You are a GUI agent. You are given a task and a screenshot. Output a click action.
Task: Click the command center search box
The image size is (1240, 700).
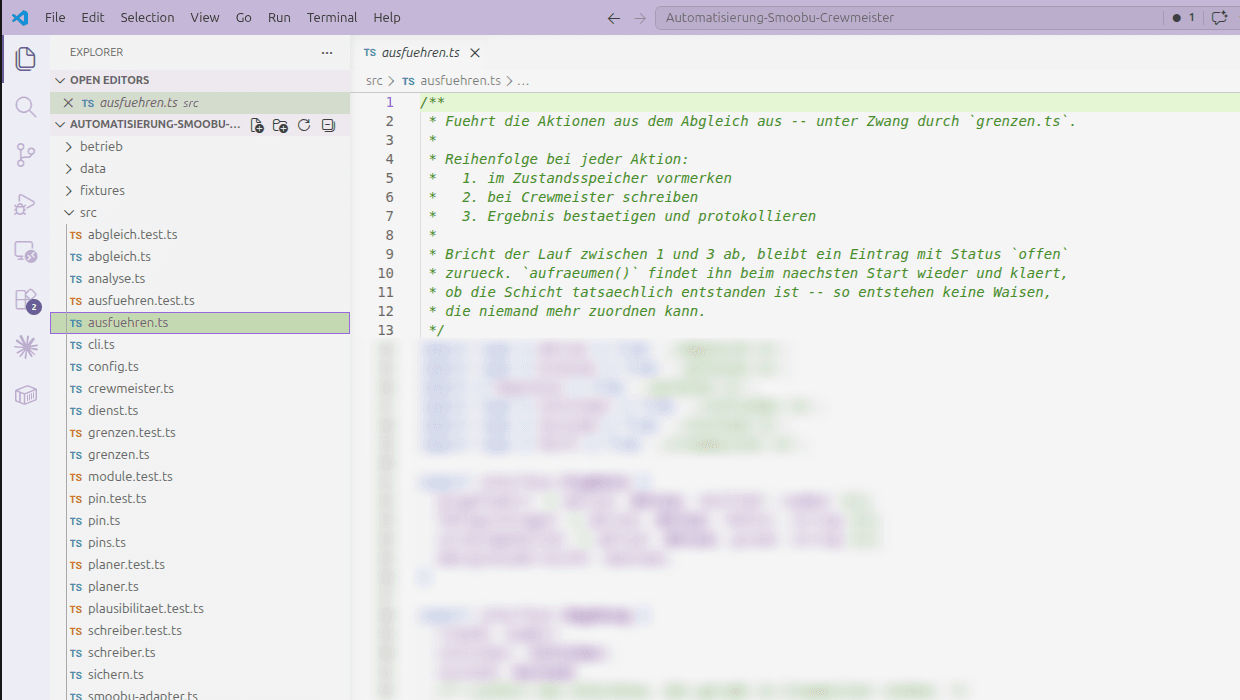(908, 18)
